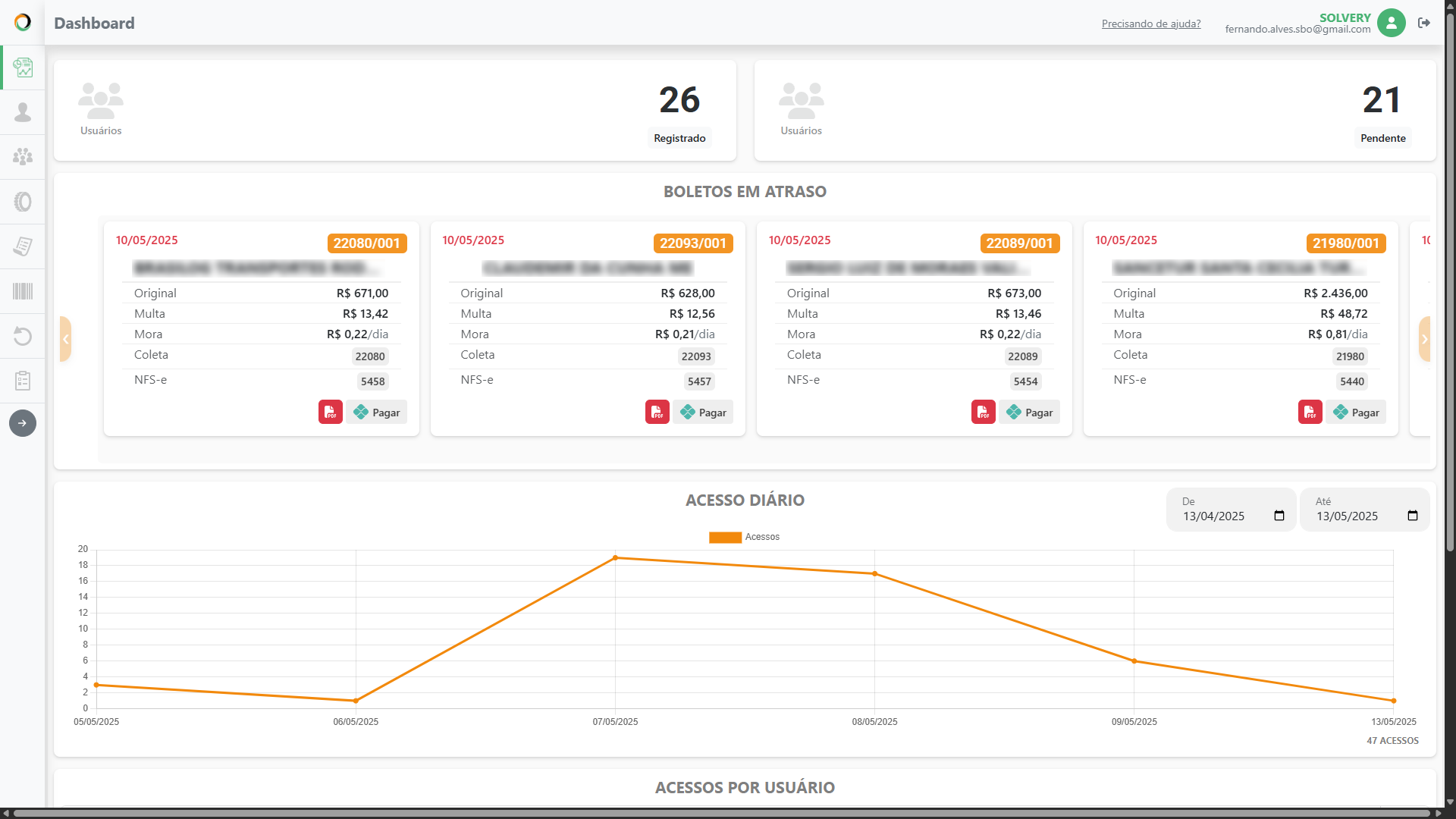Click the undo arrow icon in sidebar
This screenshot has width=1456, height=819.
pos(23,336)
